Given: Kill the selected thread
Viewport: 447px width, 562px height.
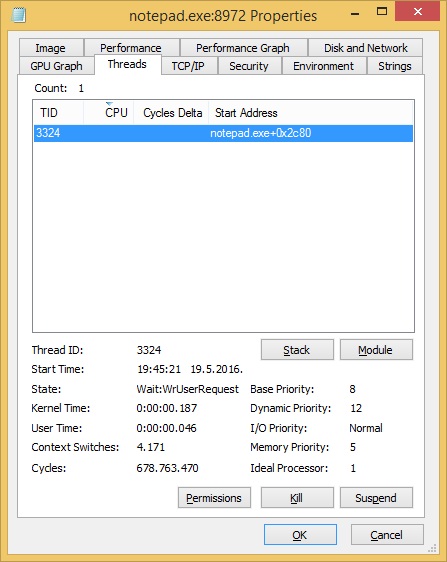Looking at the screenshot, I should tap(297, 498).
